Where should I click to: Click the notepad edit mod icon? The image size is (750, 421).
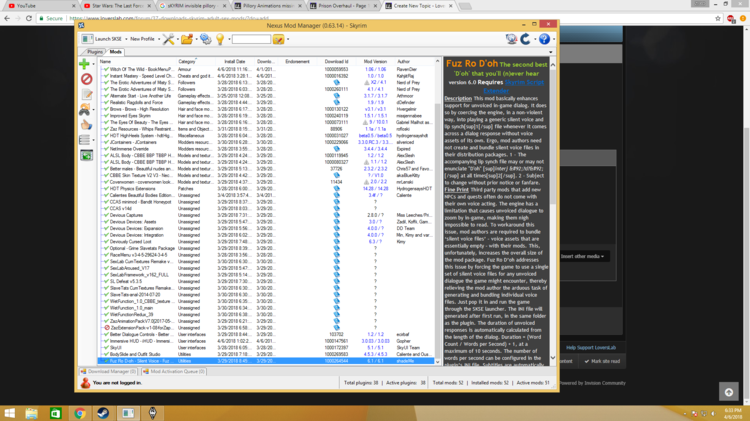point(87,94)
